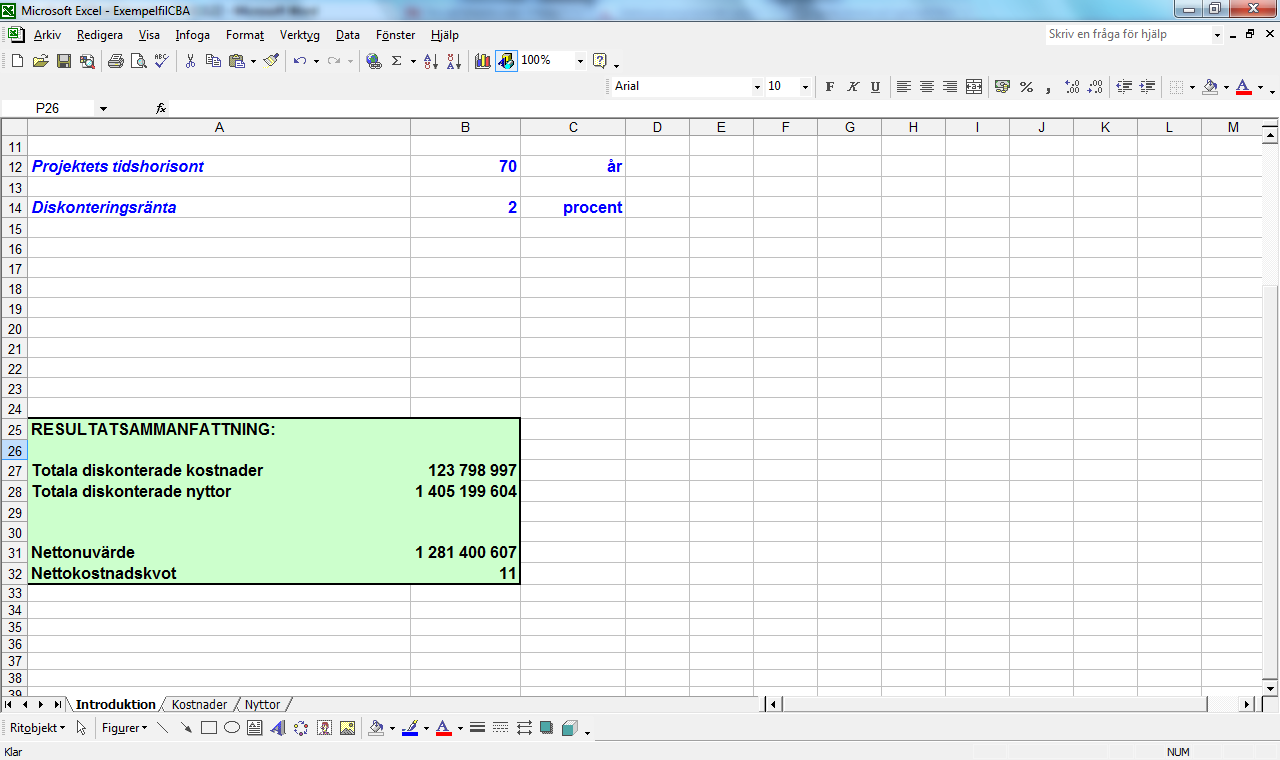Align cell text right

(950, 87)
